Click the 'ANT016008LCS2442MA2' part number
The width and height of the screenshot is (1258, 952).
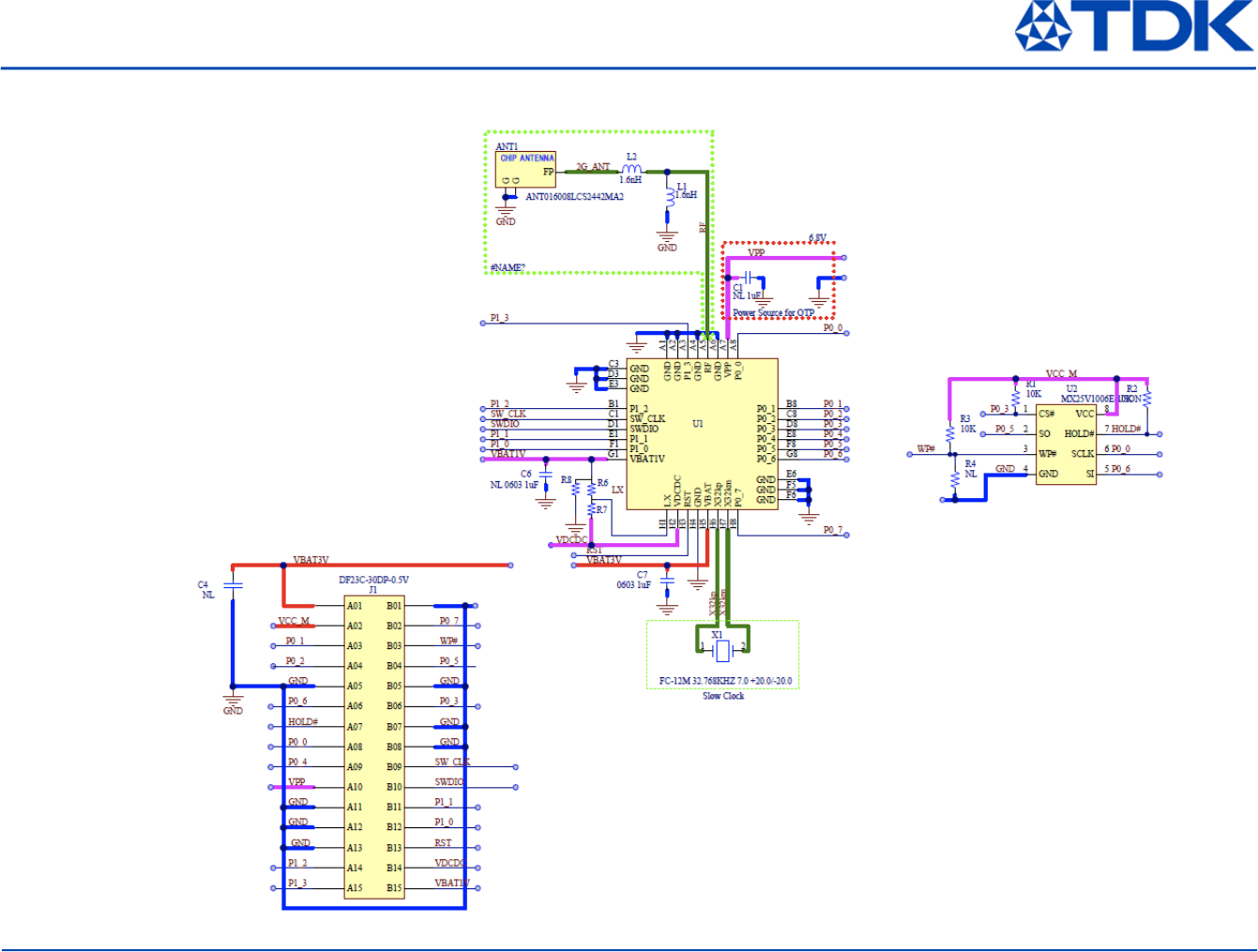(574, 197)
